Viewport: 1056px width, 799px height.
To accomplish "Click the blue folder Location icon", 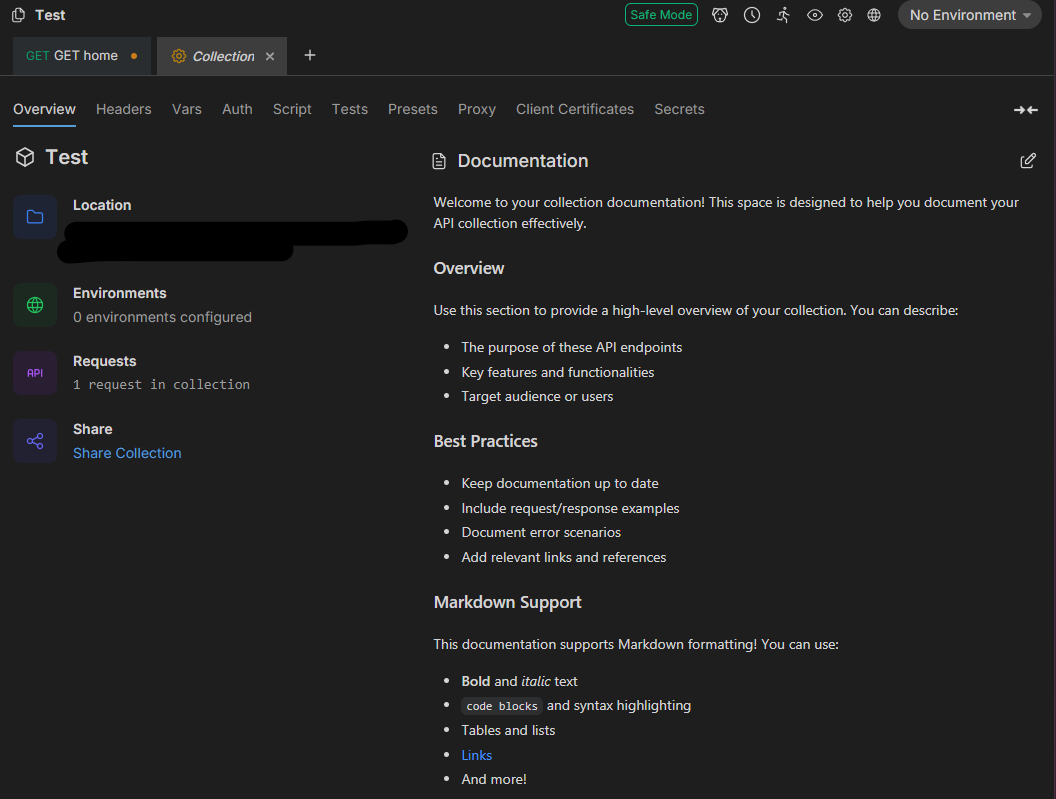I will coord(35,217).
